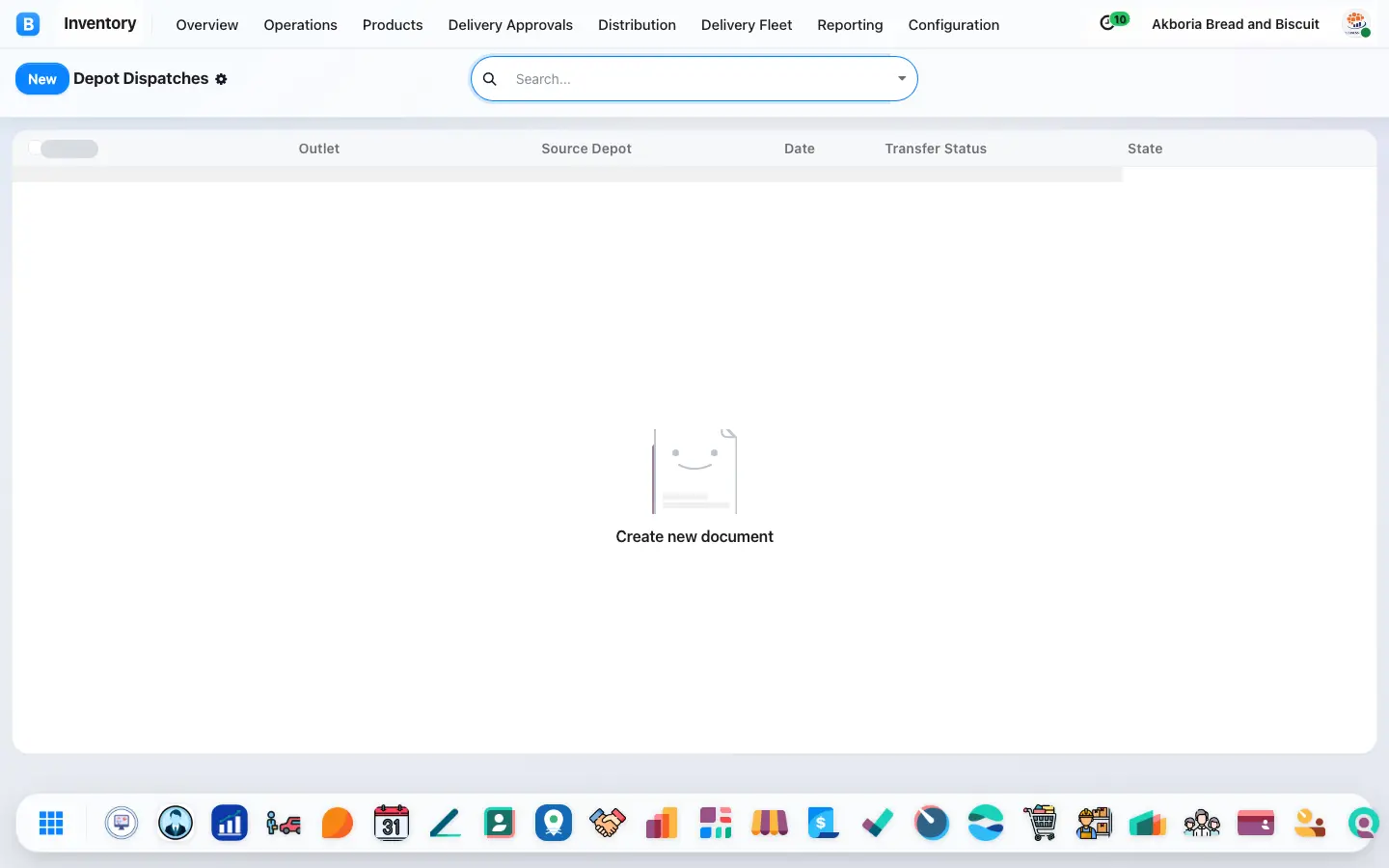1389x868 pixels.
Task: Sort by the Outlet column header
Action: click(x=319, y=149)
